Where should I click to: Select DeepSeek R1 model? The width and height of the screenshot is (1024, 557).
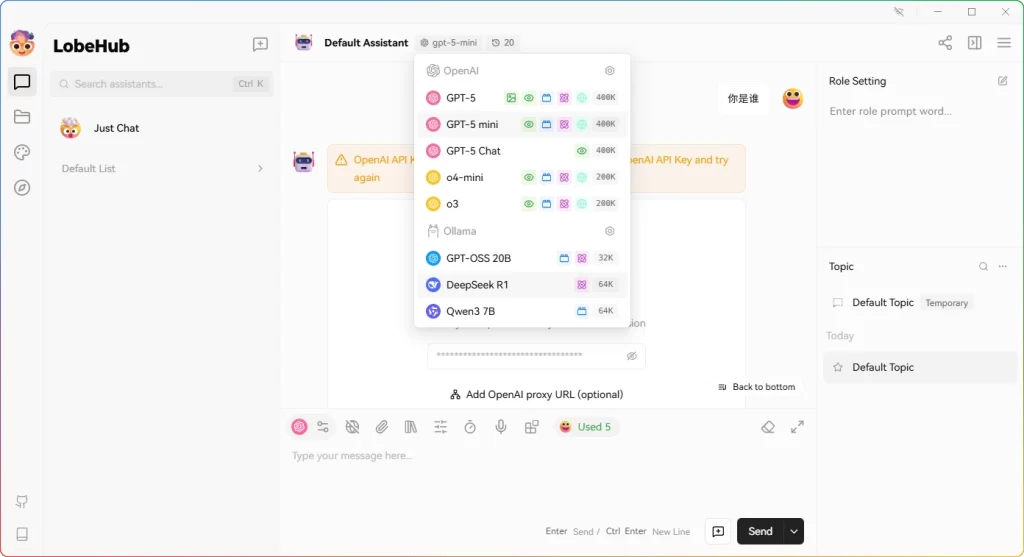522,285
